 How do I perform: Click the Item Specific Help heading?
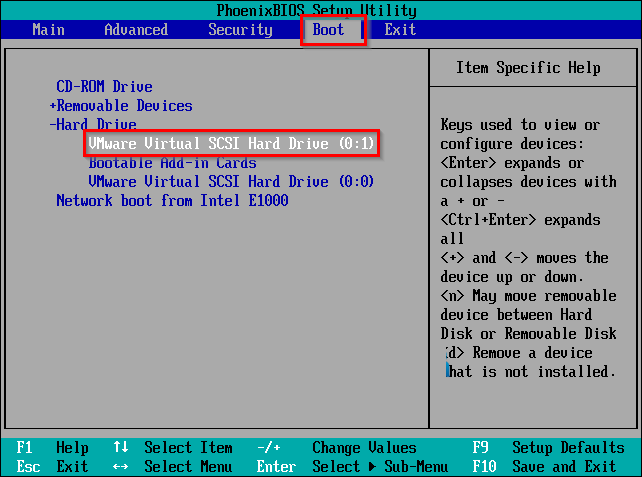(528, 68)
